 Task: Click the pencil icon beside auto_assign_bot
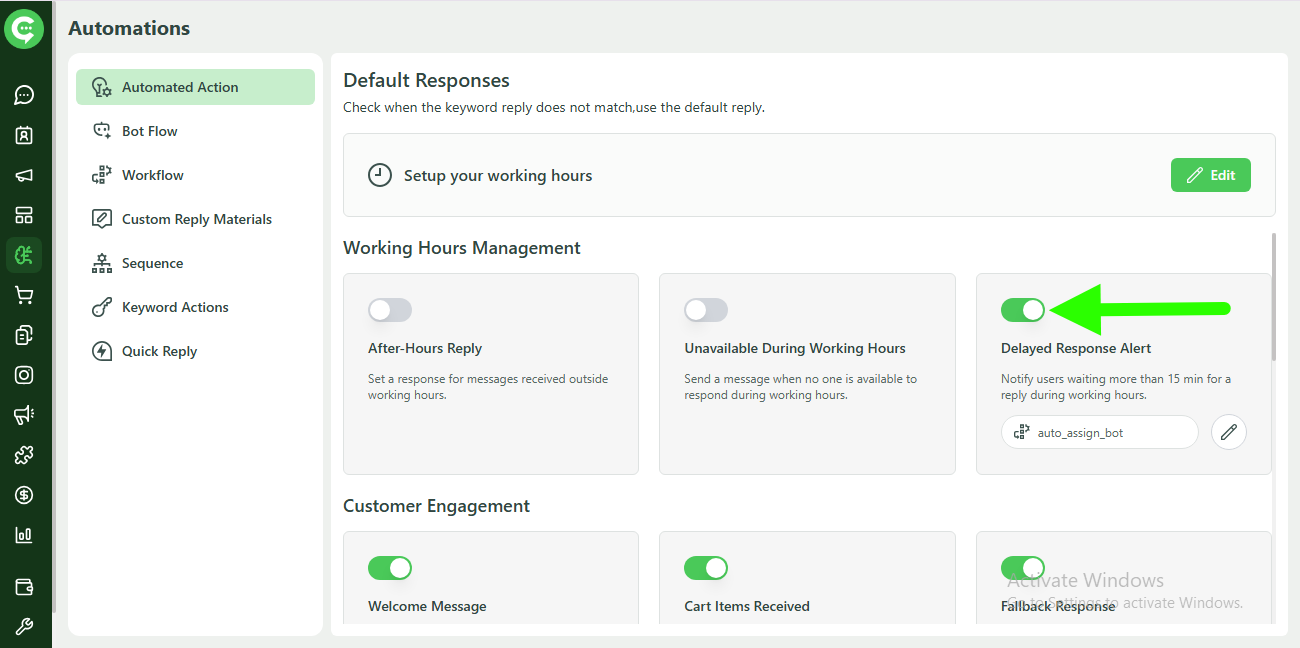click(x=1228, y=431)
